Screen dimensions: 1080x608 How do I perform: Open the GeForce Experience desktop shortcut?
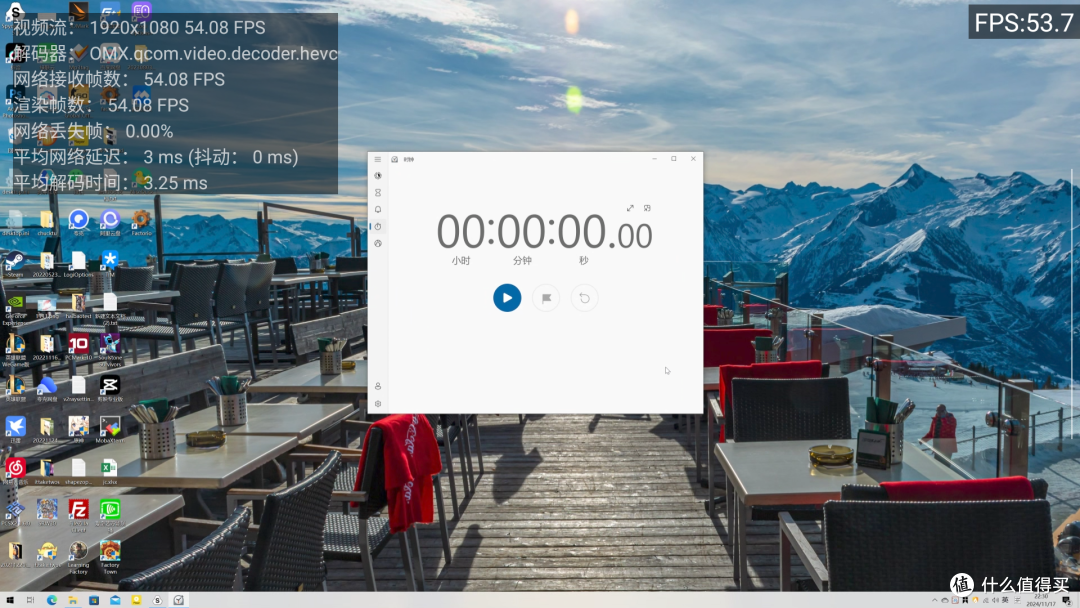[14, 309]
